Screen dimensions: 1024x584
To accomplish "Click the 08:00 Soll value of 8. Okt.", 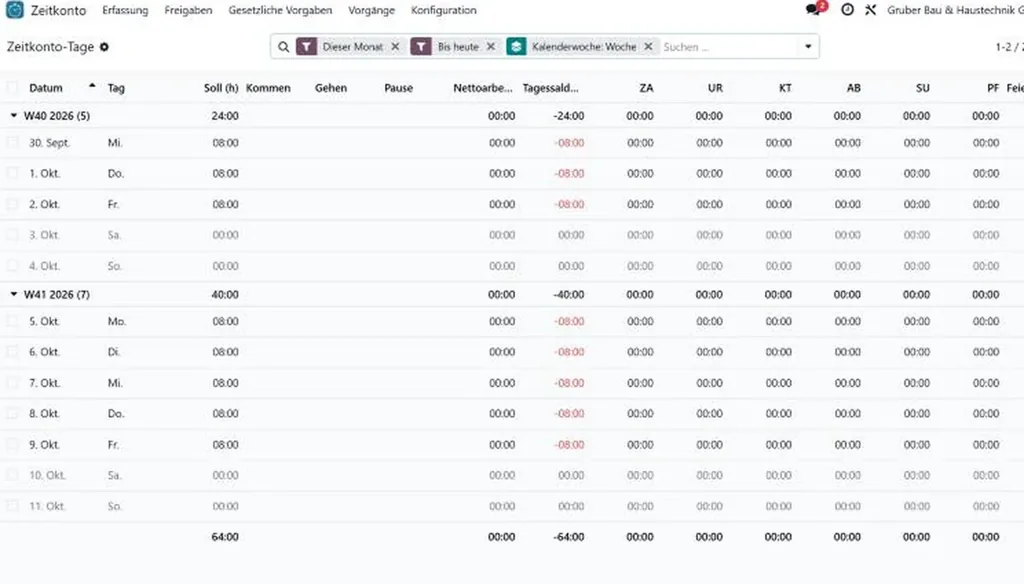I will point(225,414).
